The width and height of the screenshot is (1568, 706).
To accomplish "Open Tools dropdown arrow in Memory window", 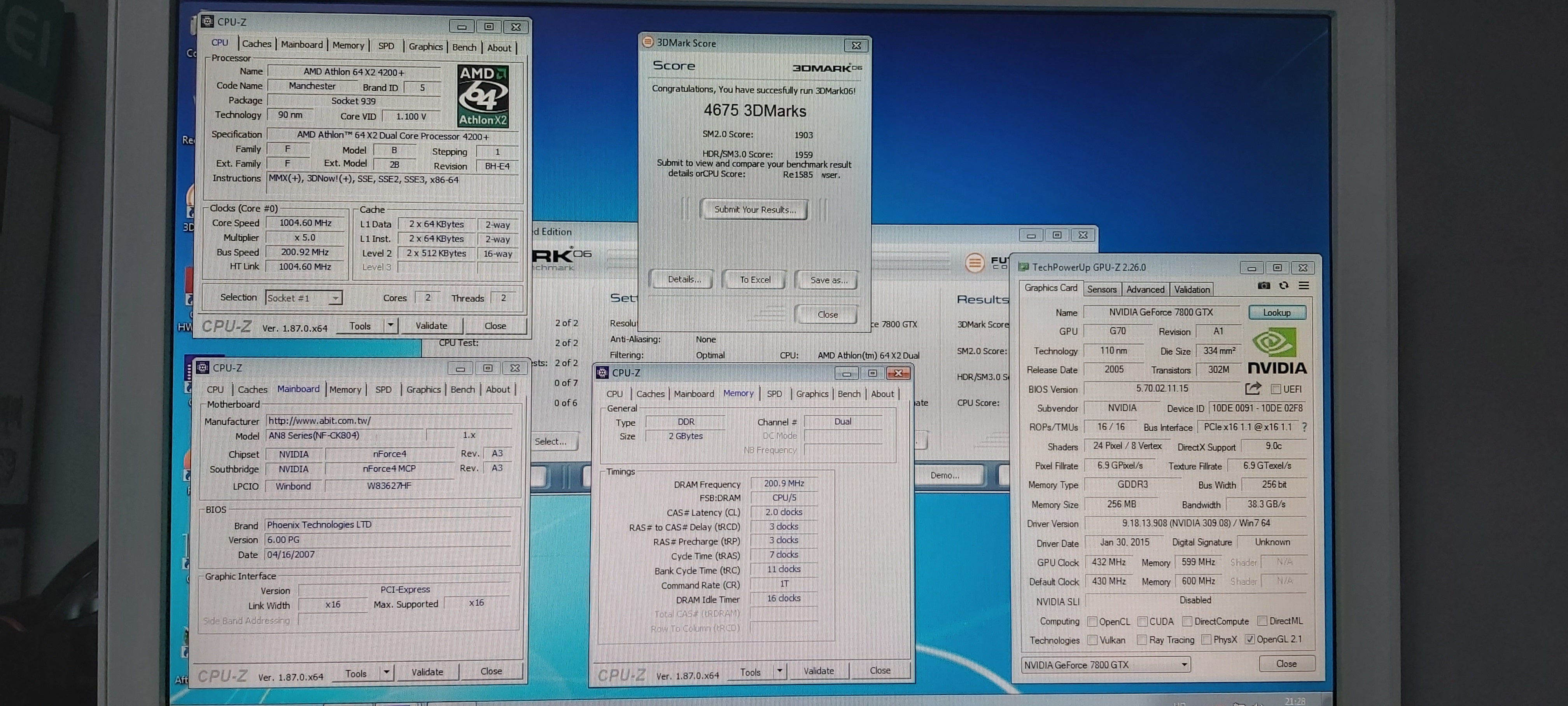I will click(779, 671).
